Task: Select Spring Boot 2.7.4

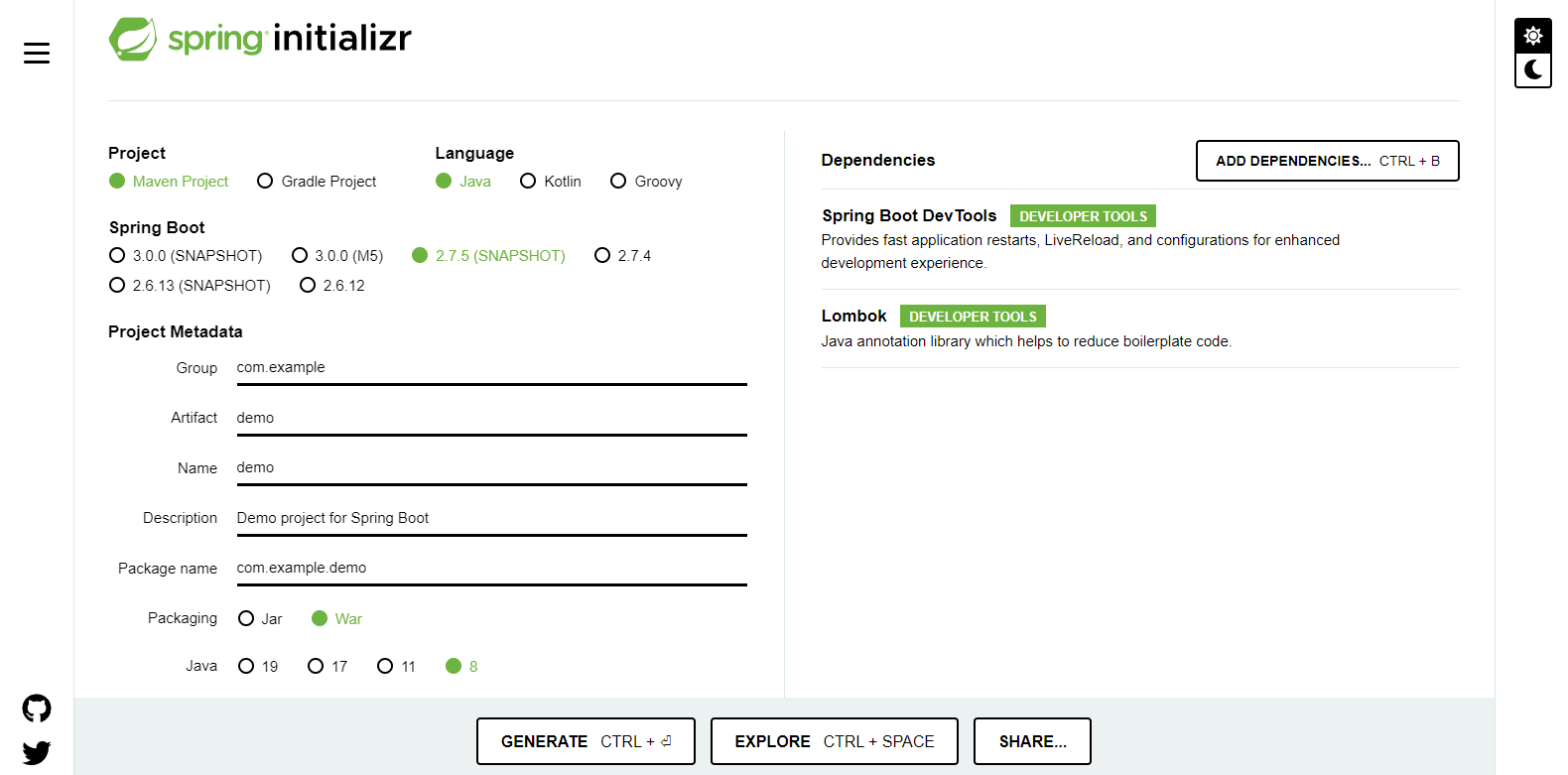Action: (623, 255)
